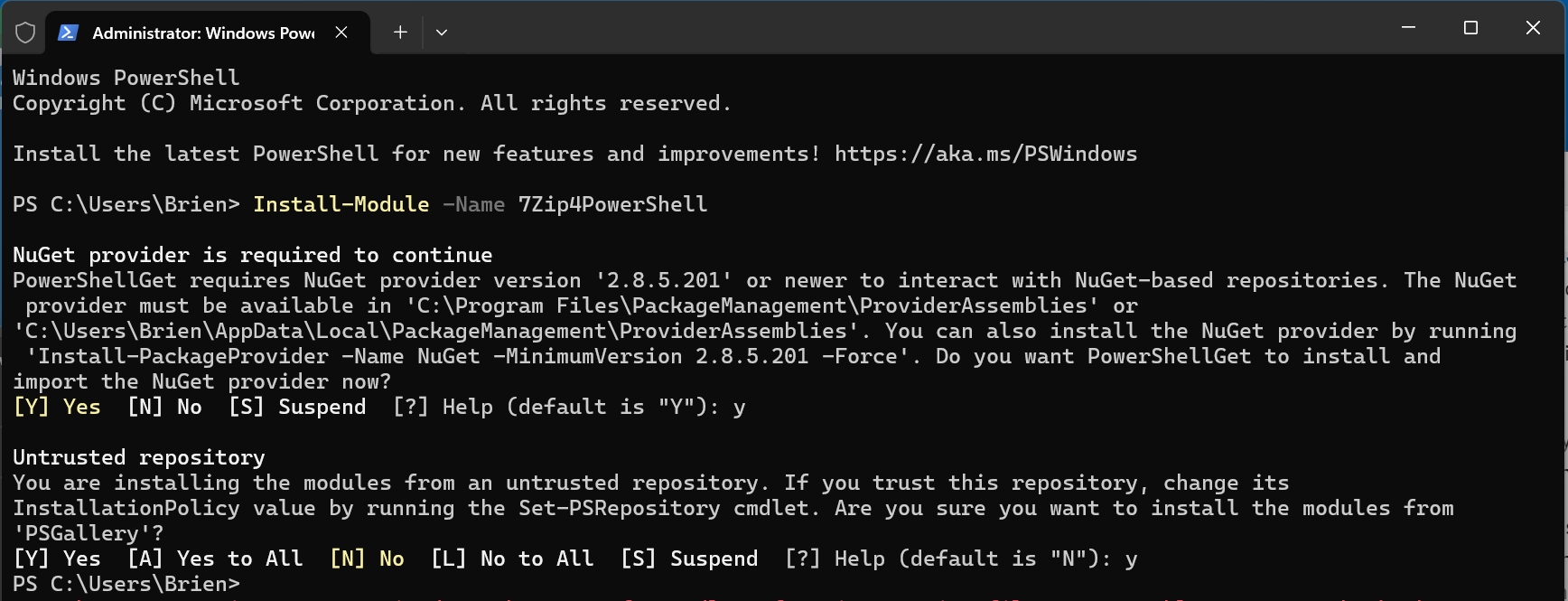This screenshot has width=1568, height=601.
Task: Minimize the terminal window
Action: pyautogui.click(x=1408, y=28)
